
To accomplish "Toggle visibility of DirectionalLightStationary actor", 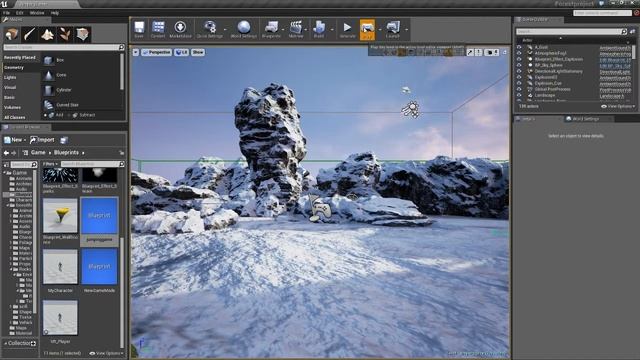I will click(519, 71).
